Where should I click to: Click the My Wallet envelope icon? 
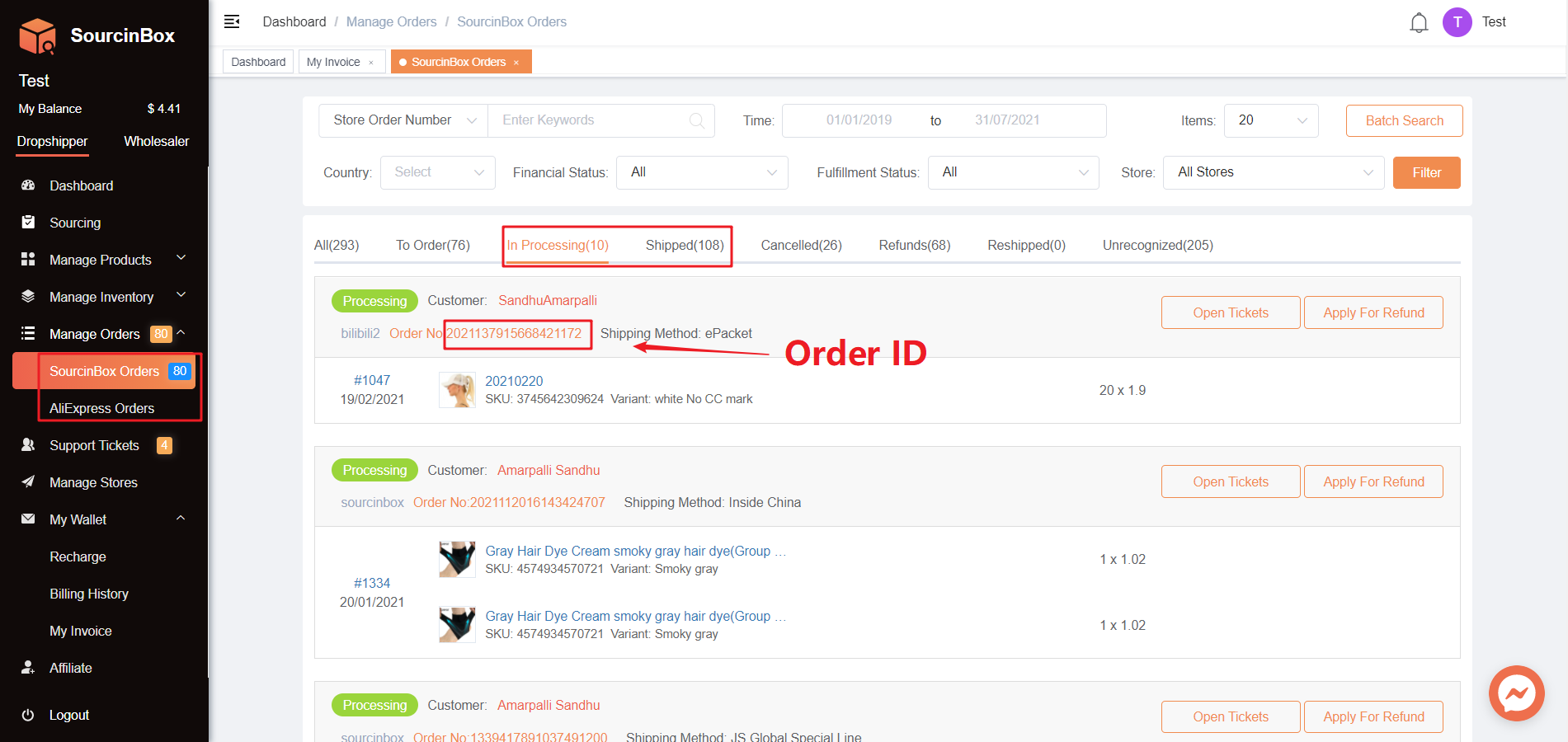(x=28, y=519)
